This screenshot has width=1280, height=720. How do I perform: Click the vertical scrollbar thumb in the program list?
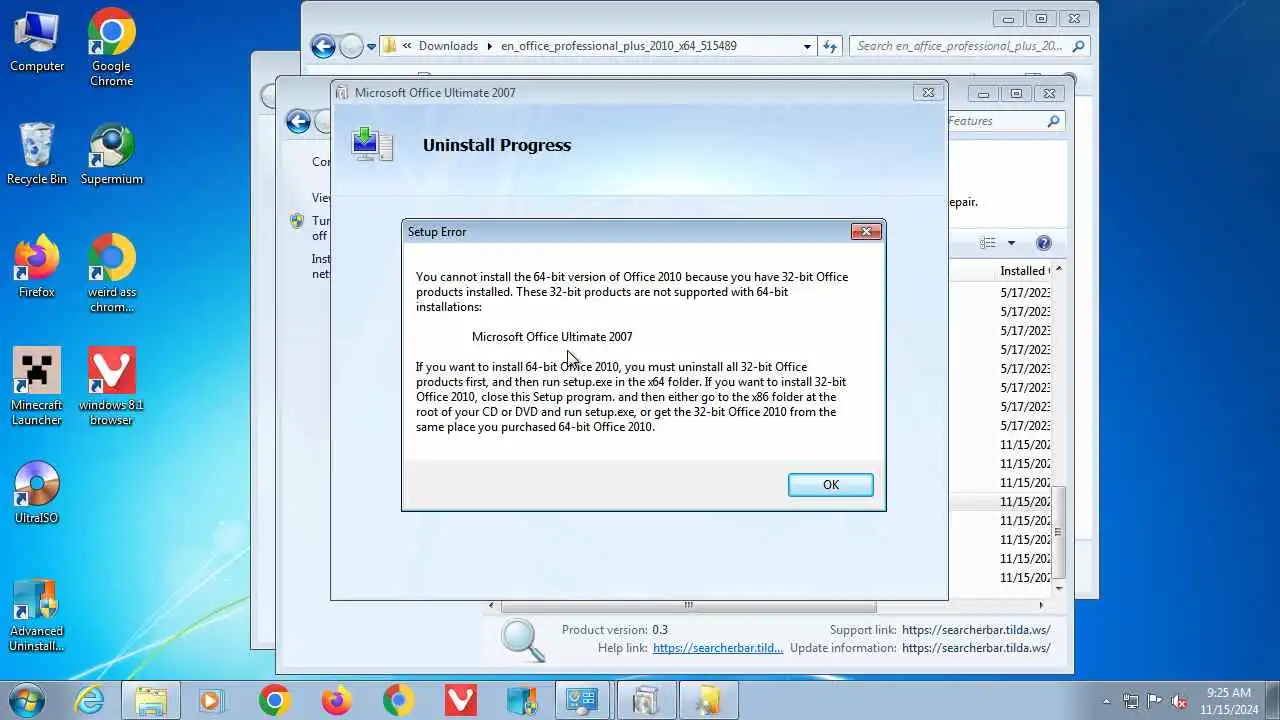(1058, 532)
